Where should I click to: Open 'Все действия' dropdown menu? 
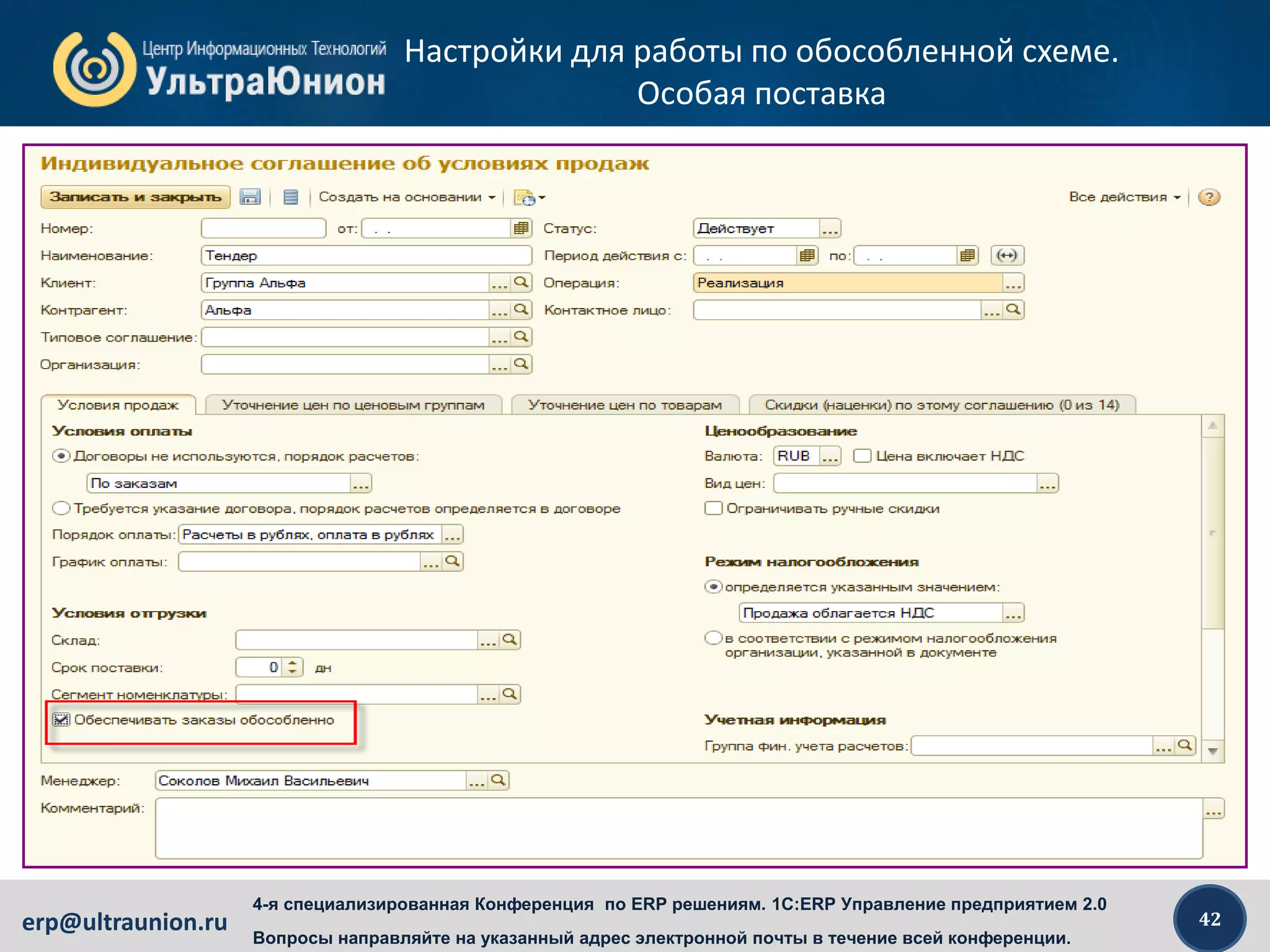[x=1124, y=197]
